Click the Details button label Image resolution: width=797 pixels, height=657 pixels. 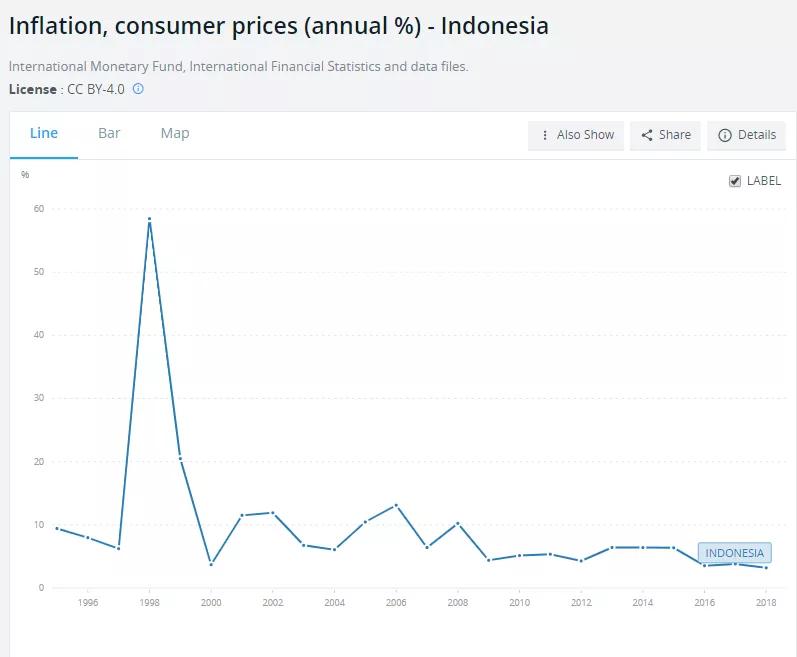(x=757, y=135)
